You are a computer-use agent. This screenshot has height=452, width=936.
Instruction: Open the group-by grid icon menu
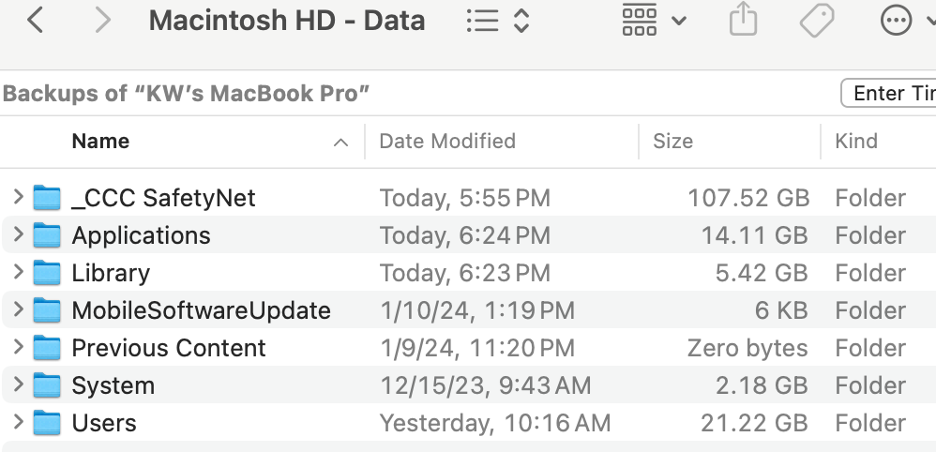coord(640,21)
